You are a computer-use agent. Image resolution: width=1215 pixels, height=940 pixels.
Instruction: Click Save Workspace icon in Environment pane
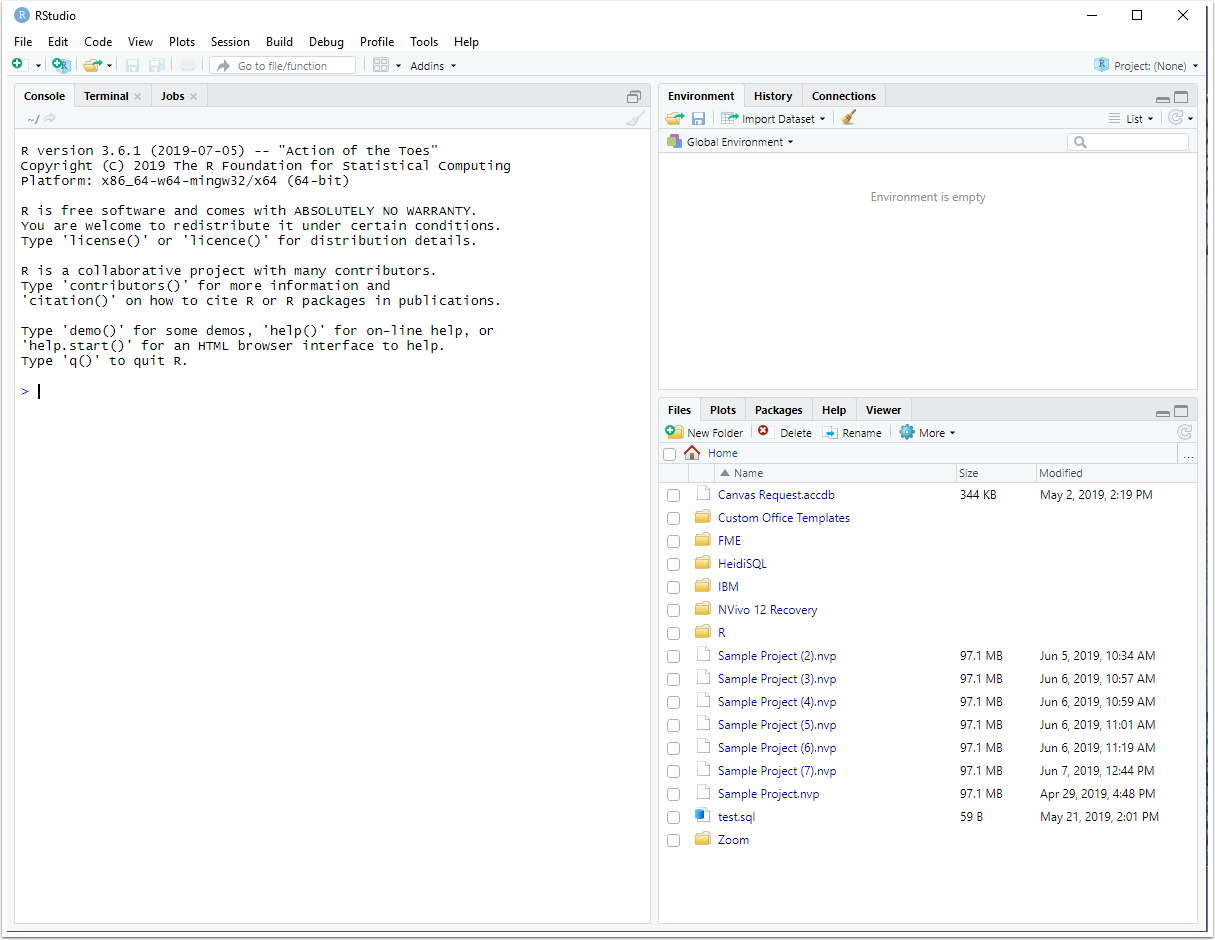click(699, 118)
